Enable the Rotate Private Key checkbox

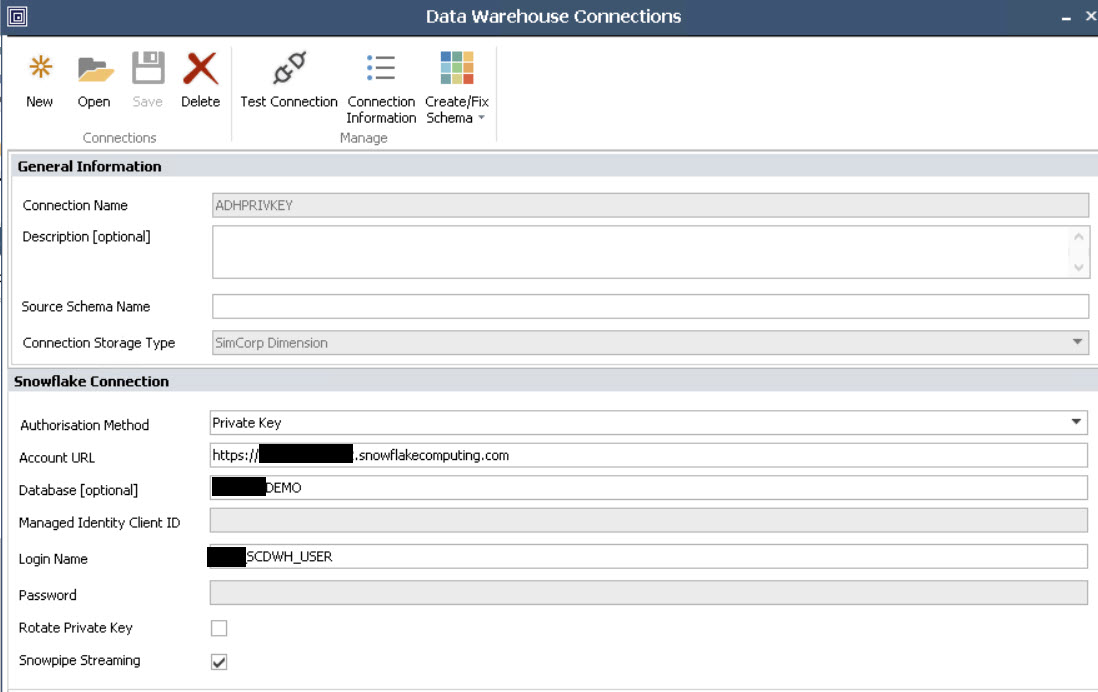[219, 628]
